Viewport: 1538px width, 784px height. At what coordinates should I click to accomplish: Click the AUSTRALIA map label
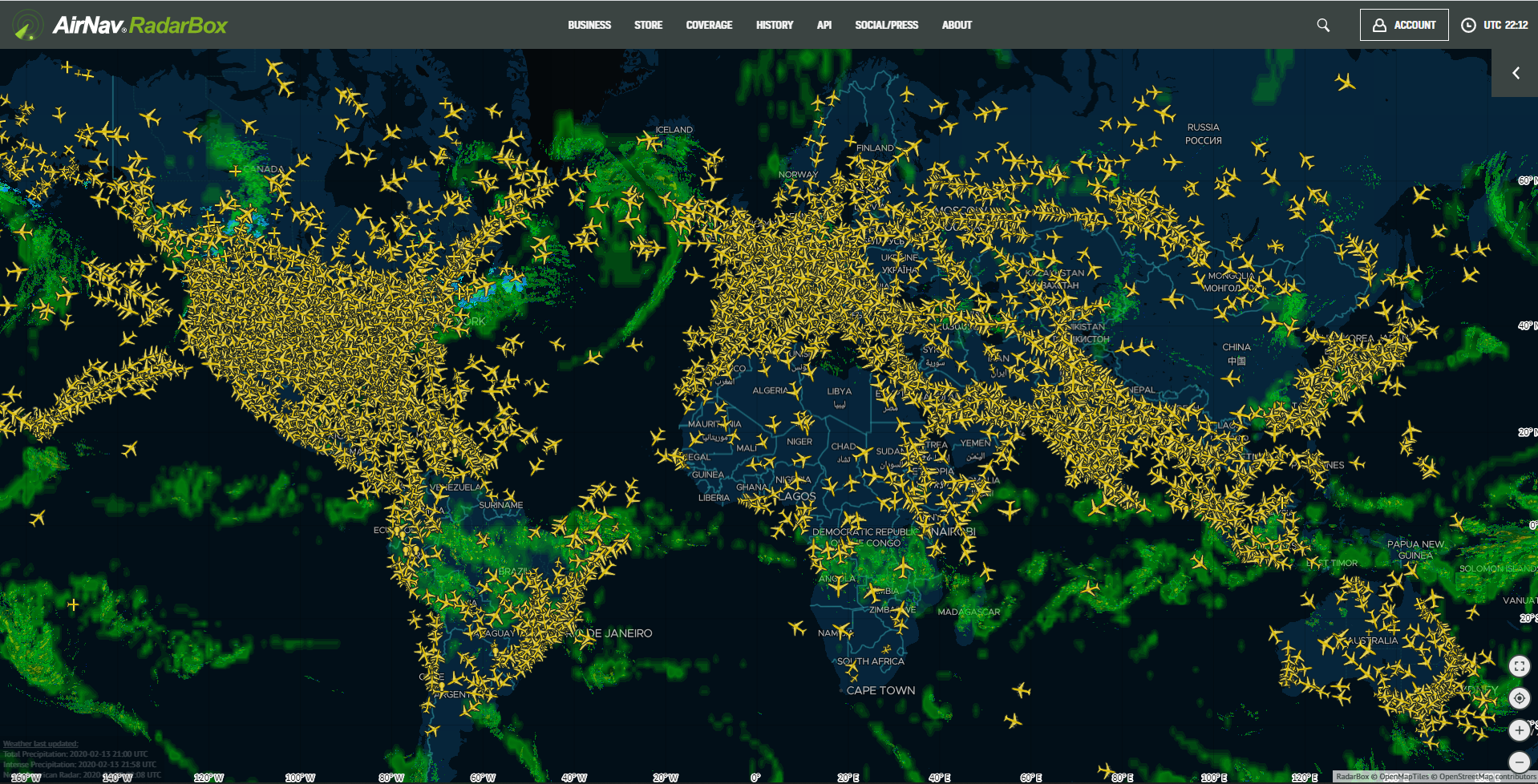[1374, 641]
